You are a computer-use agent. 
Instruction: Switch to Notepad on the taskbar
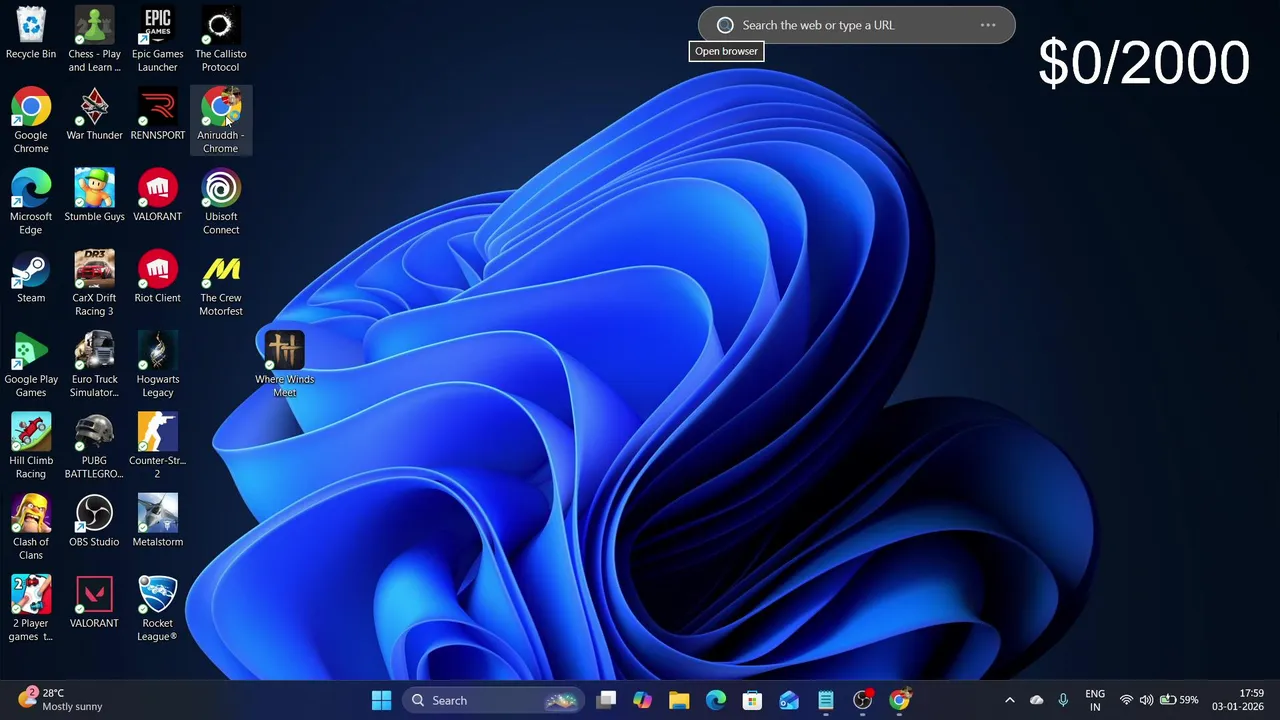click(826, 700)
